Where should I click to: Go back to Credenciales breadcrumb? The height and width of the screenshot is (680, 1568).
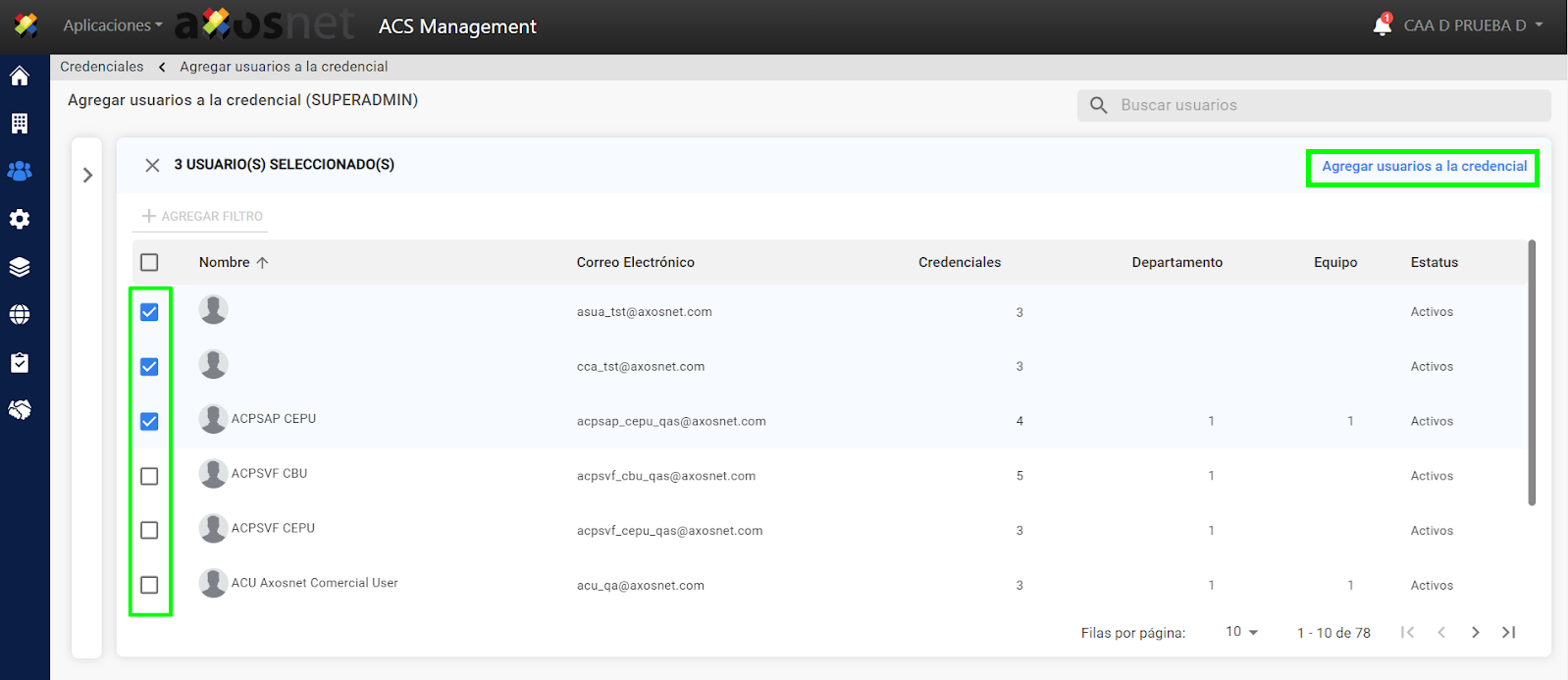point(101,67)
